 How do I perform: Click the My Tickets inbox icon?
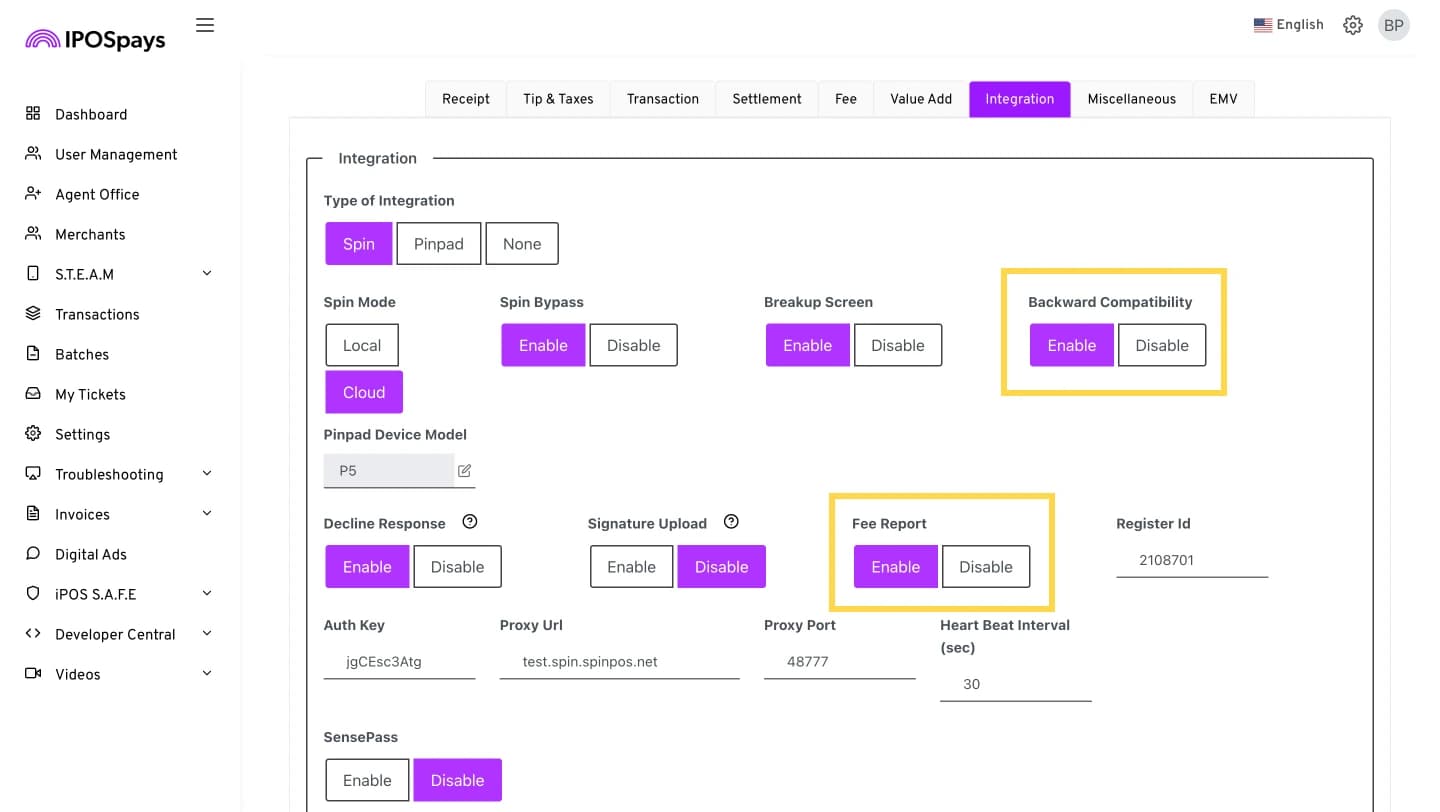coord(33,394)
